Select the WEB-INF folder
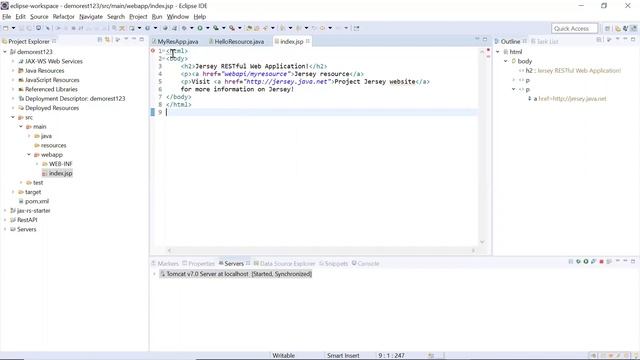 [60, 164]
